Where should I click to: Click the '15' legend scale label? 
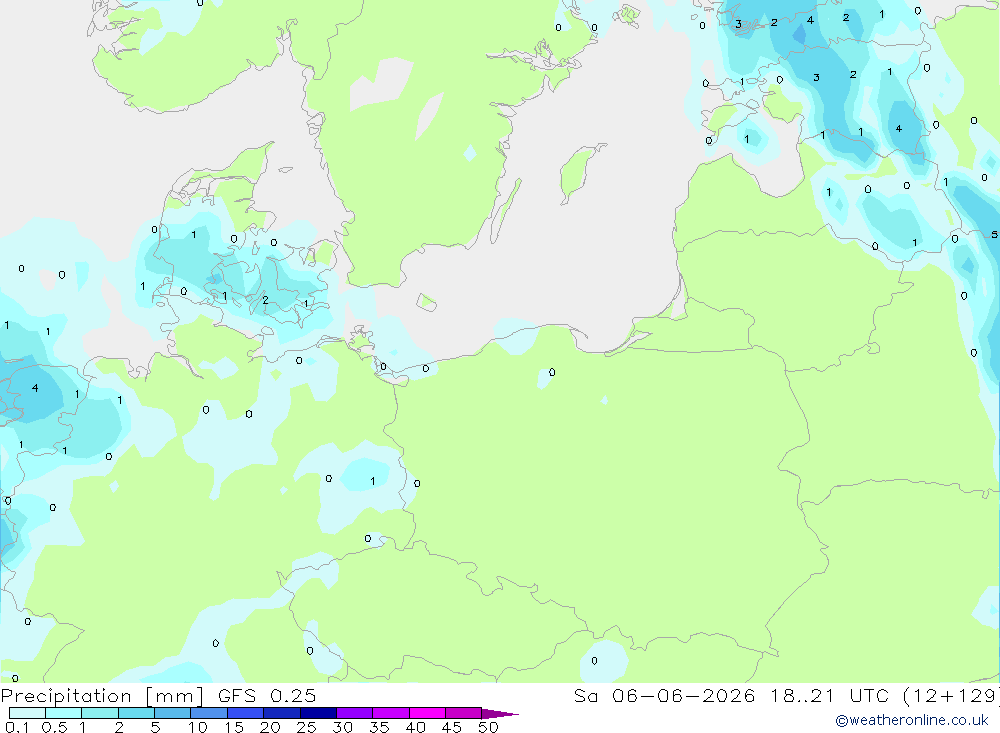click(233, 727)
